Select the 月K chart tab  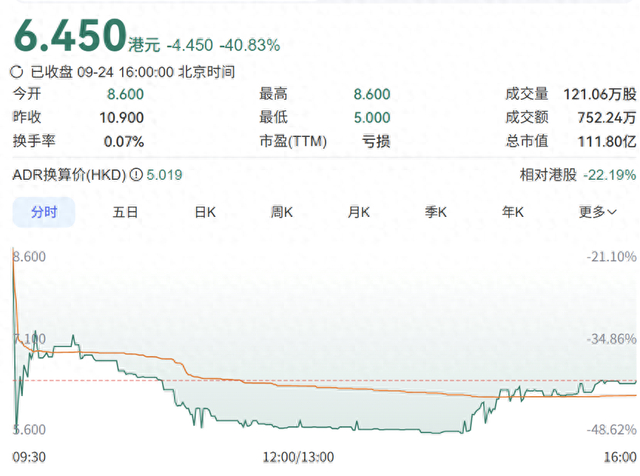[x=359, y=212]
